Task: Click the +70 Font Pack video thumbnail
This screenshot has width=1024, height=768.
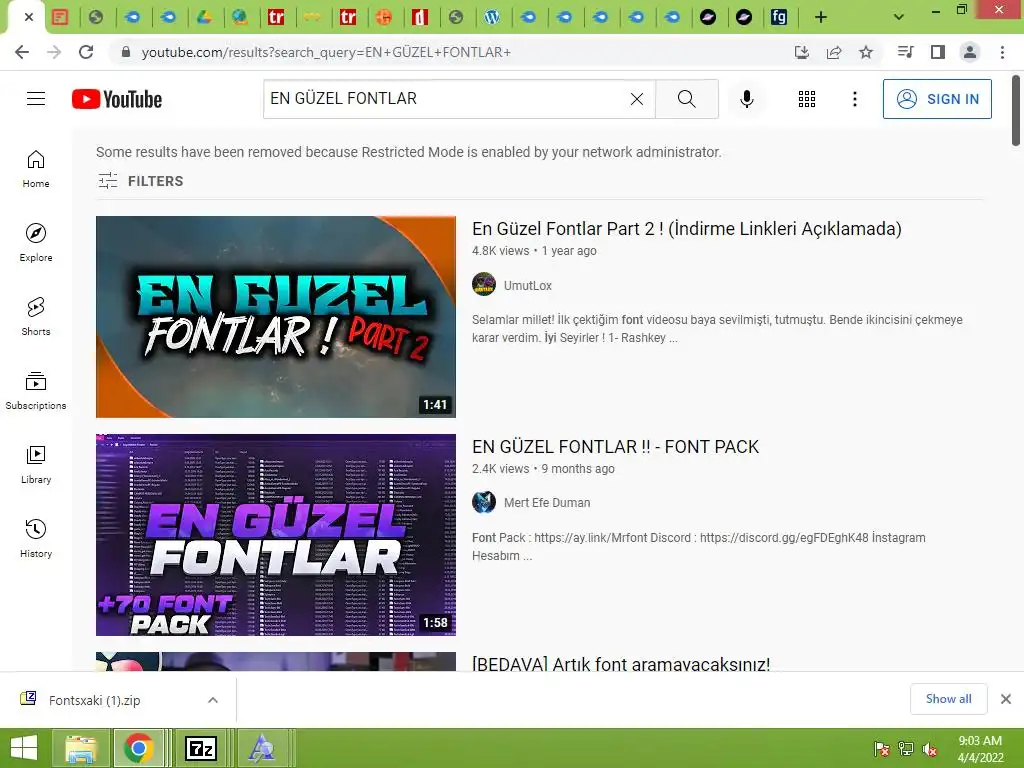Action: (x=276, y=534)
